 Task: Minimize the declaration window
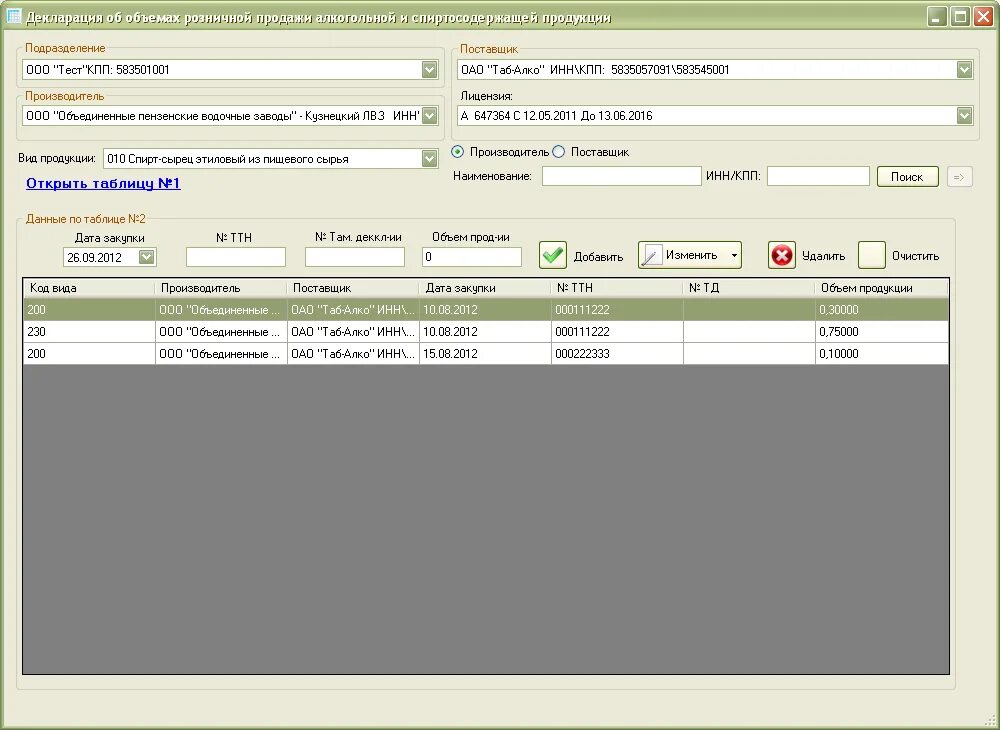937,16
